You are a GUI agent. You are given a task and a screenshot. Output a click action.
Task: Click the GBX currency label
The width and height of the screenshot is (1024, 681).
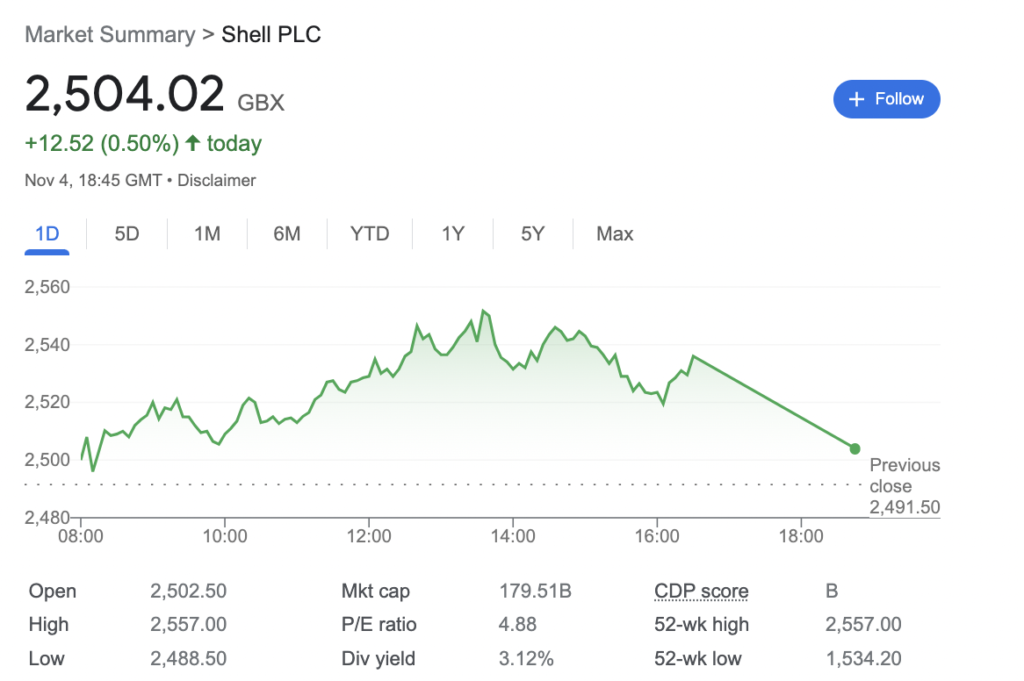[261, 103]
